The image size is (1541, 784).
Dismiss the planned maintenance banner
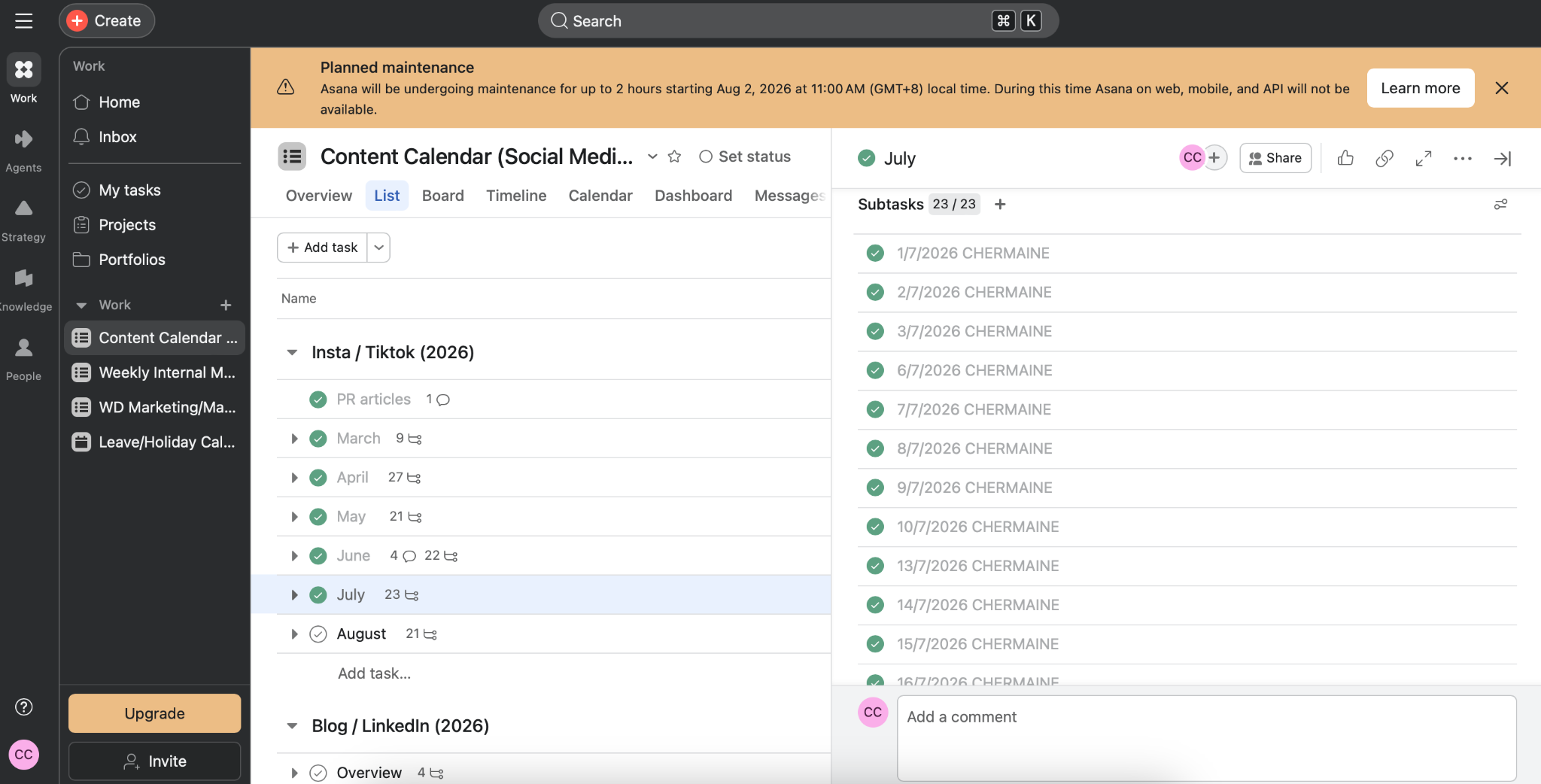click(x=1502, y=88)
